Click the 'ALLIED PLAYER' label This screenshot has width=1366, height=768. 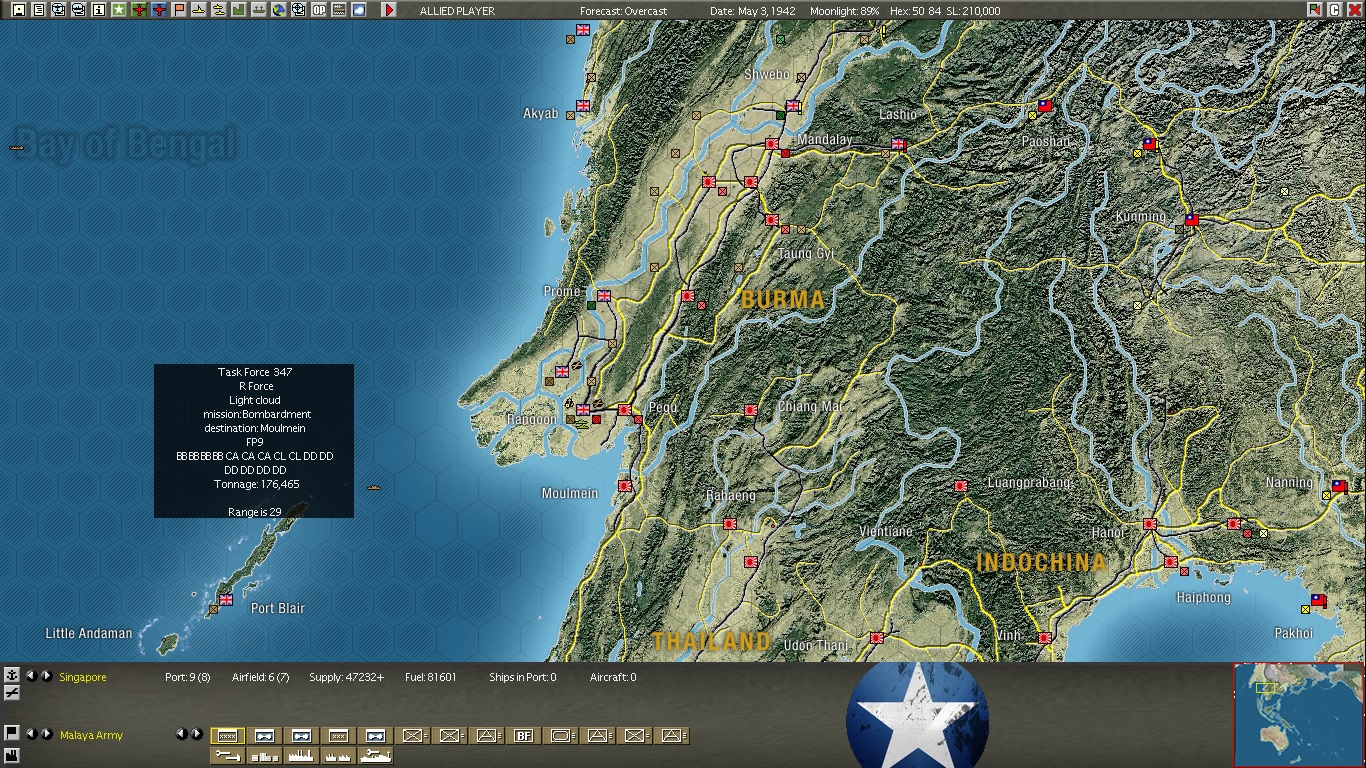[457, 11]
